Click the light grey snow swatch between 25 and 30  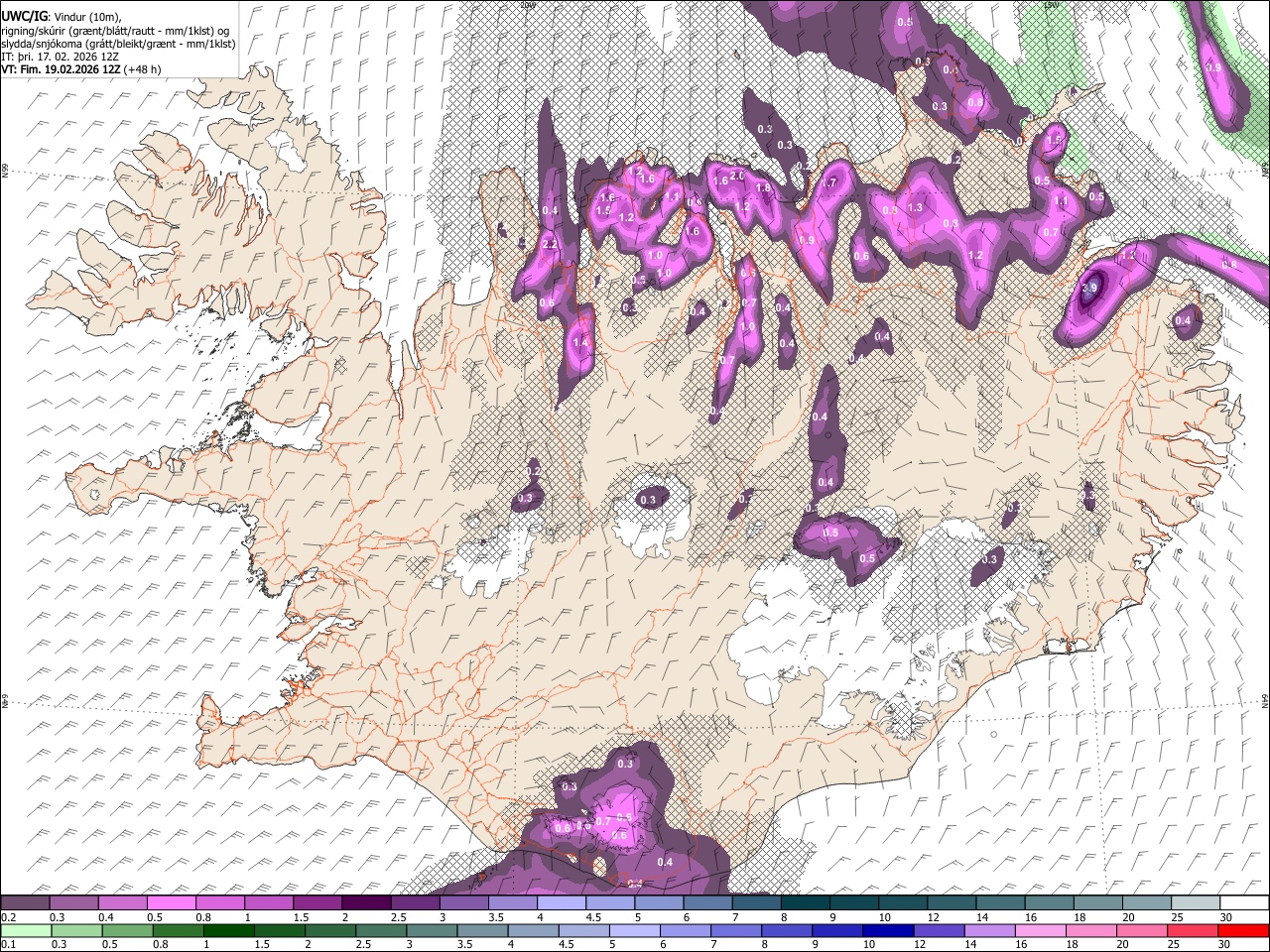[1197, 903]
